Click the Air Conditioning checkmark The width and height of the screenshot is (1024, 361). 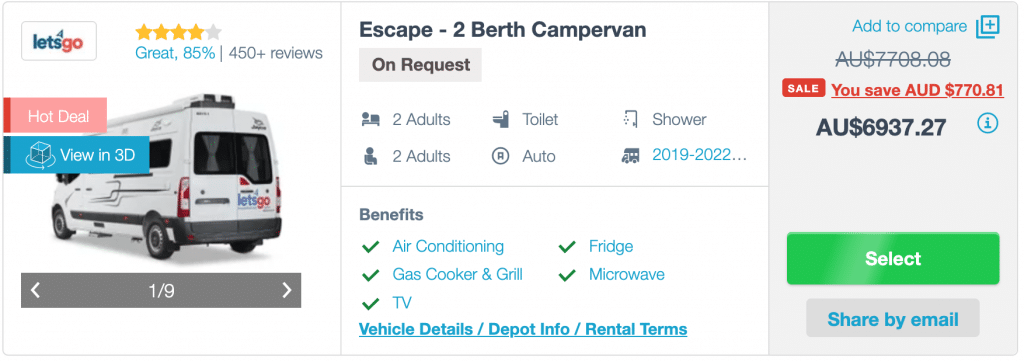[x=371, y=247]
